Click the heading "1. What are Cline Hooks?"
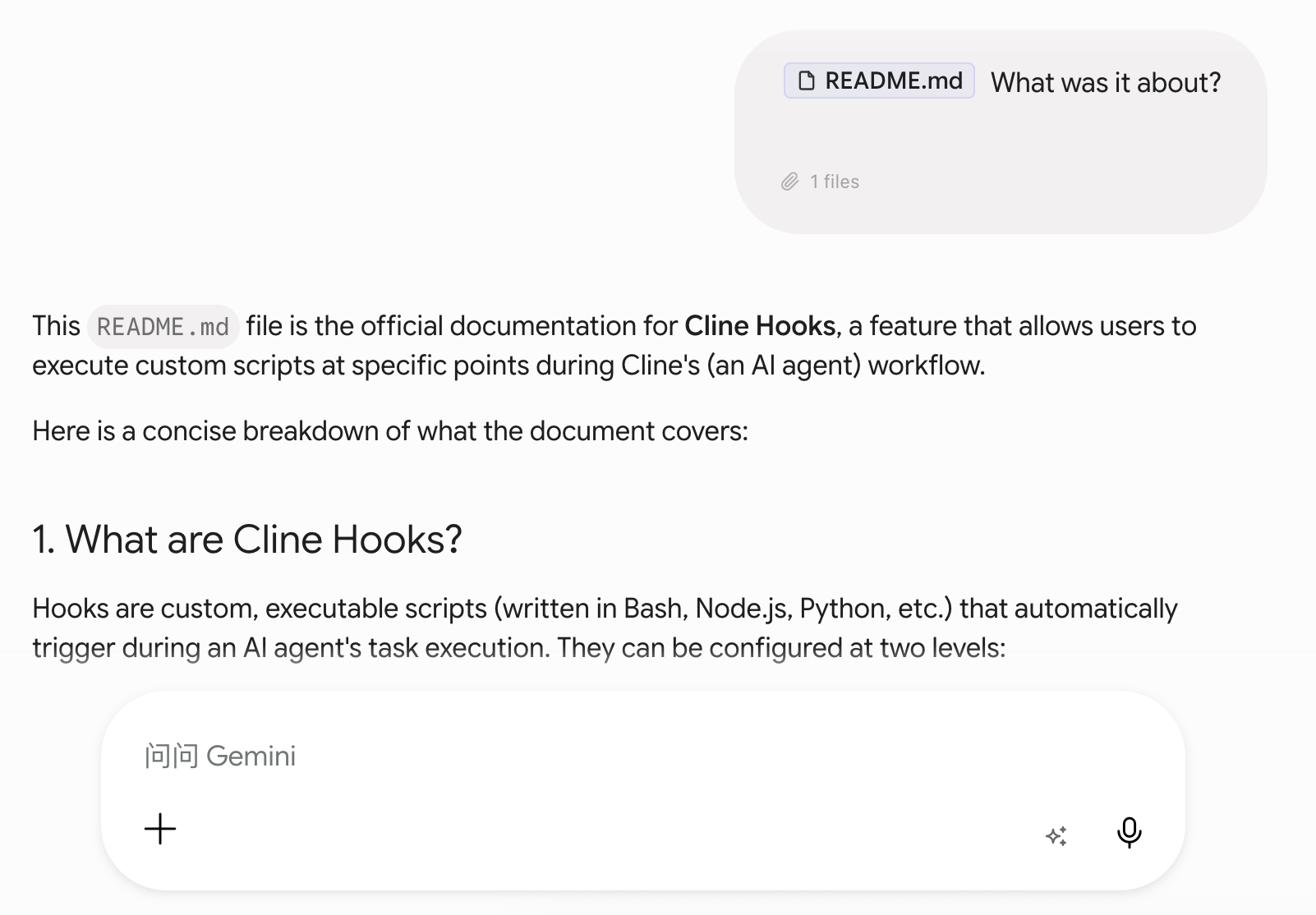Viewport: 1316px width, 915px height. pyautogui.click(x=247, y=540)
